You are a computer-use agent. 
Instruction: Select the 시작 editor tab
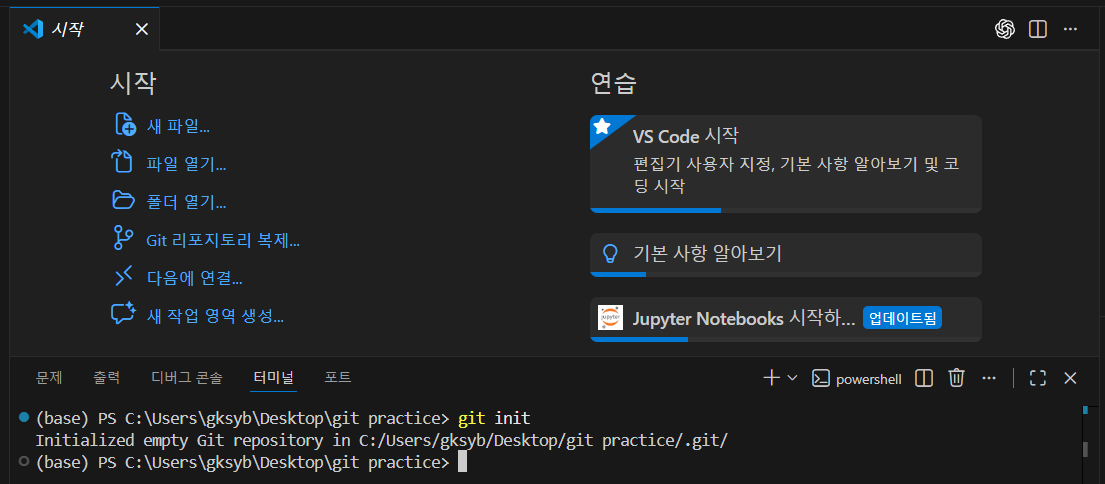click(85, 29)
